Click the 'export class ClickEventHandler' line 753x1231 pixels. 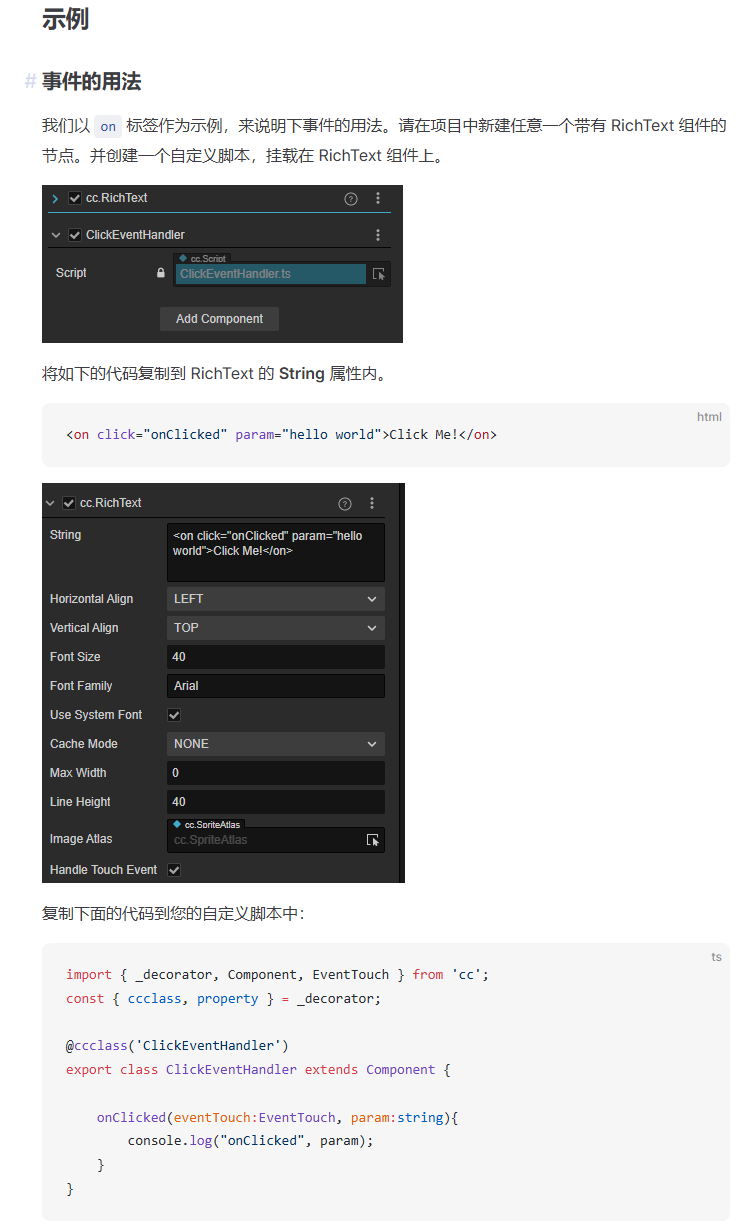tap(258, 1069)
